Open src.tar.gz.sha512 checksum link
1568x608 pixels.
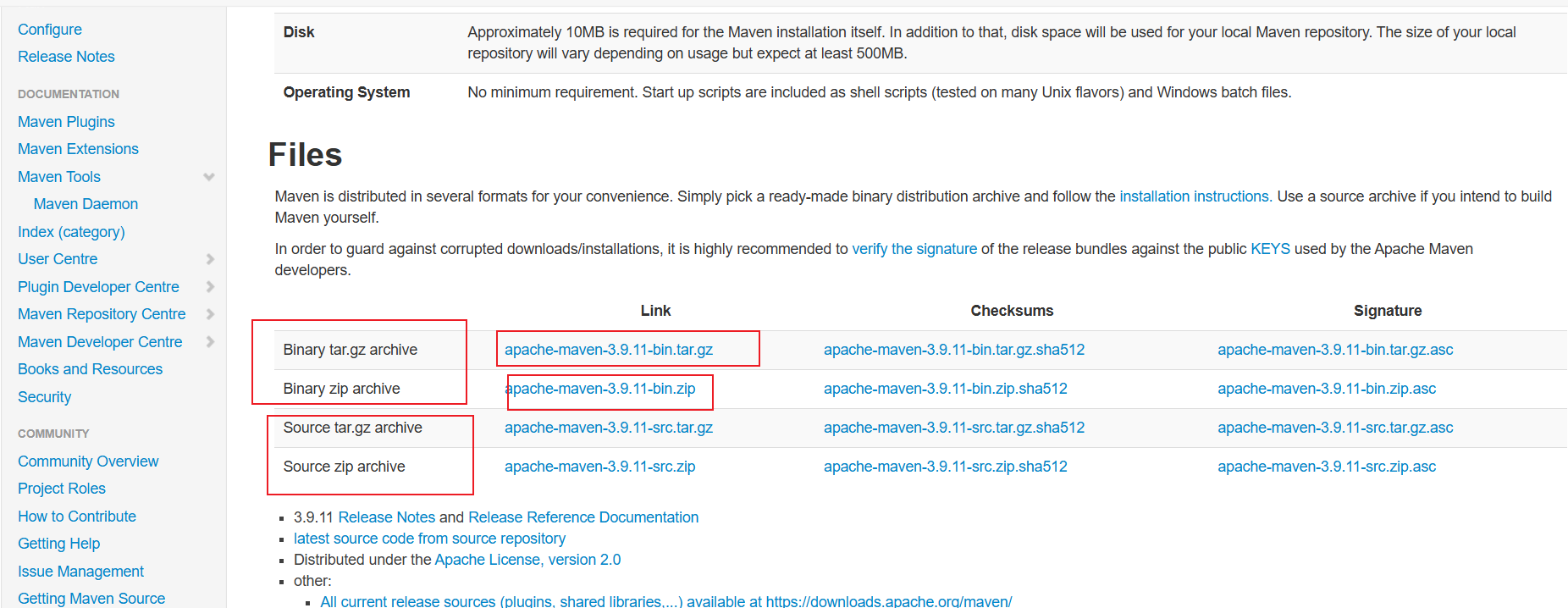954,428
